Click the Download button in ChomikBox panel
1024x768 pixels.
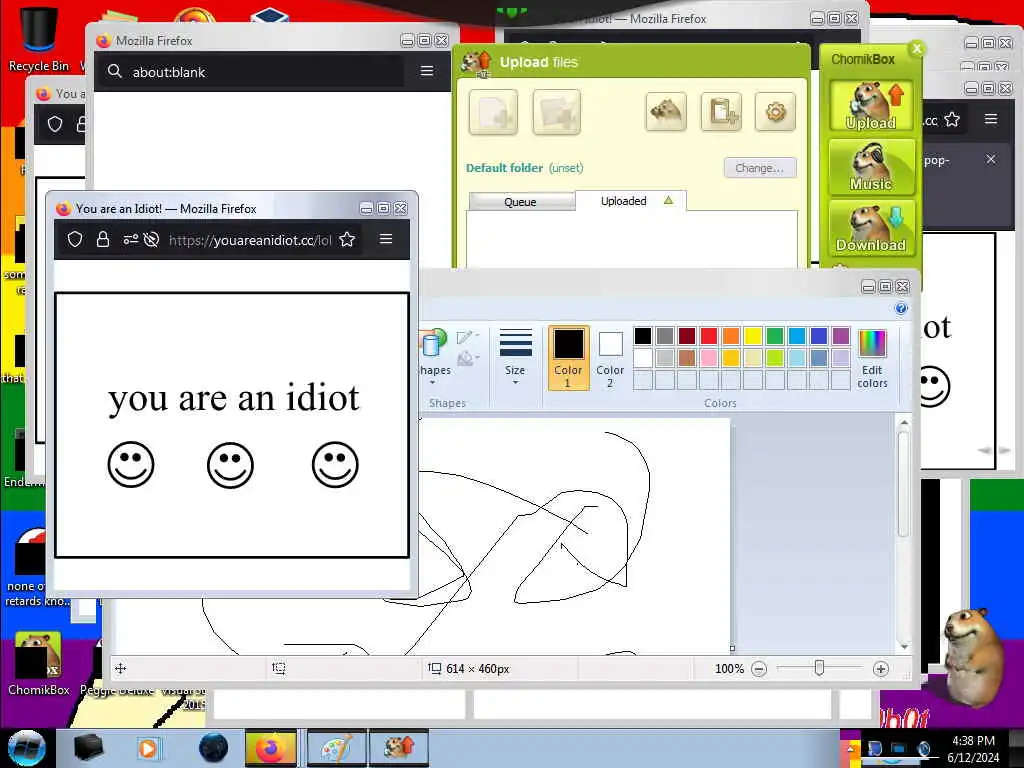pyautogui.click(x=871, y=228)
